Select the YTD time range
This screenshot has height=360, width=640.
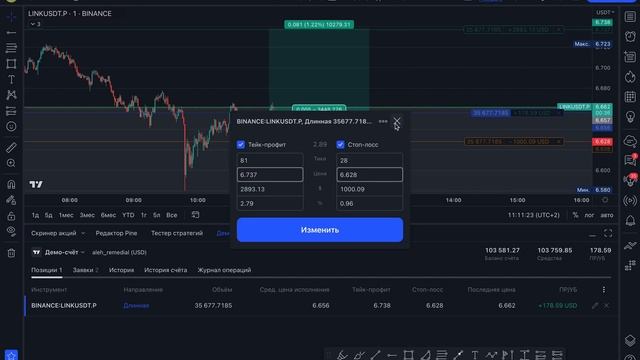click(128, 215)
